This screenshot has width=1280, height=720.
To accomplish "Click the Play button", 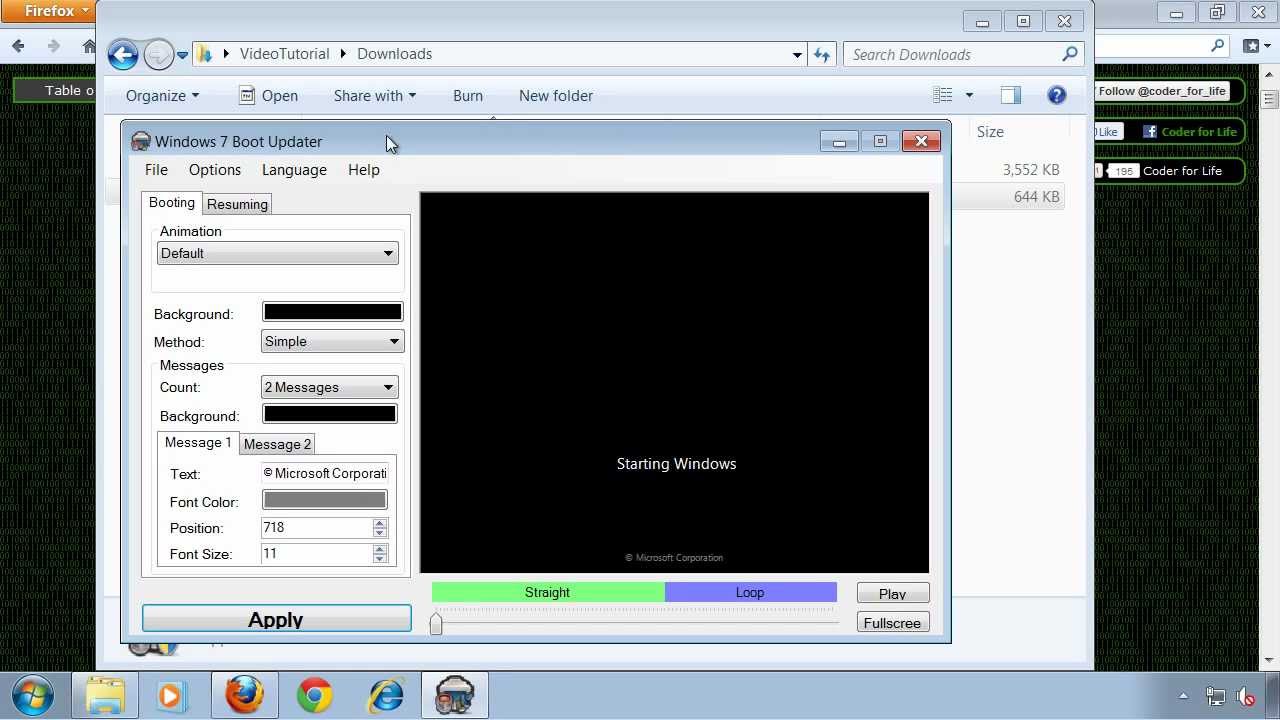I will pos(893,594).
